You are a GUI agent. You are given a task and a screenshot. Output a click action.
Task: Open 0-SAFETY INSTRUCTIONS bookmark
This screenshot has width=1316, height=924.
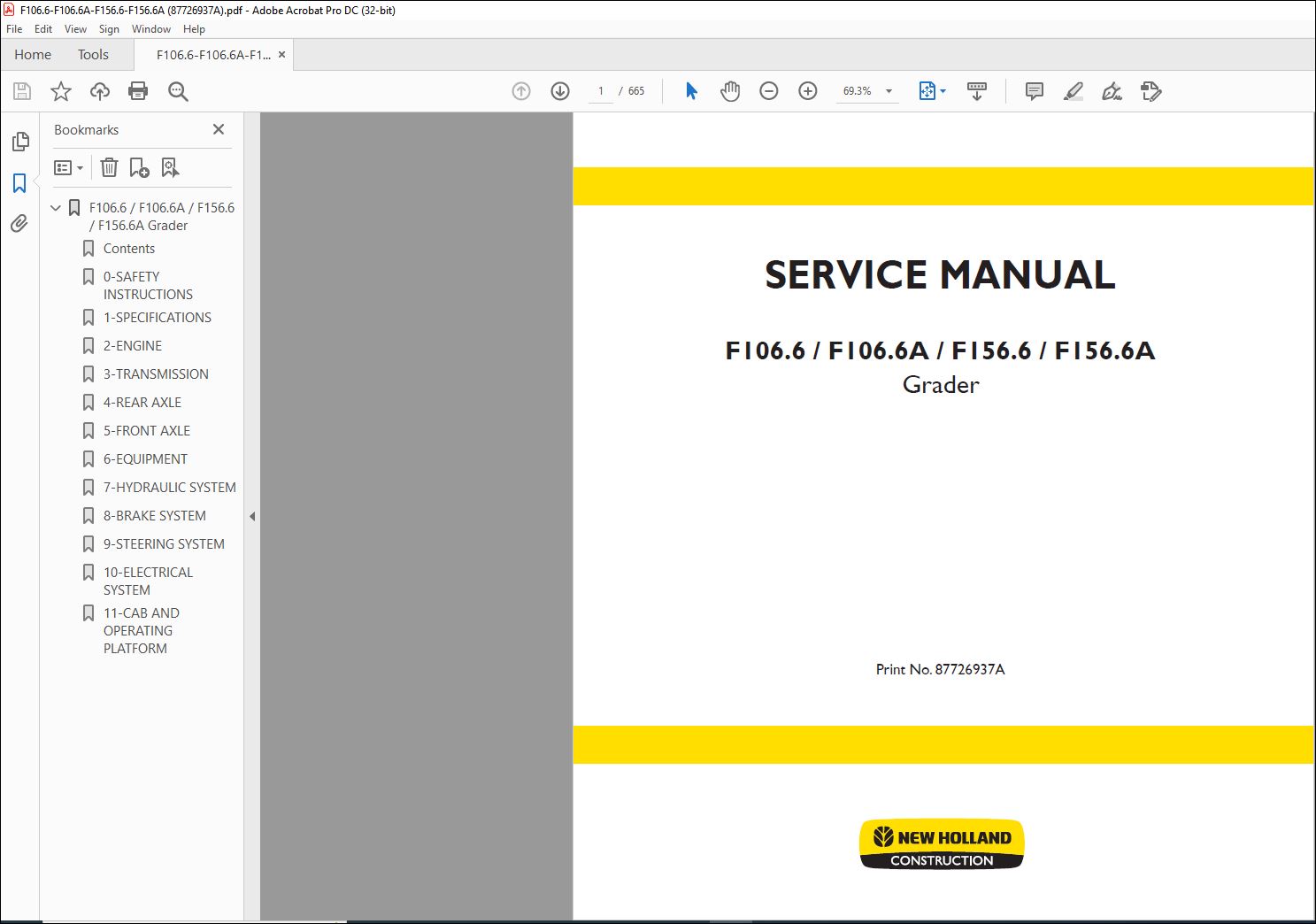(148, 286)
